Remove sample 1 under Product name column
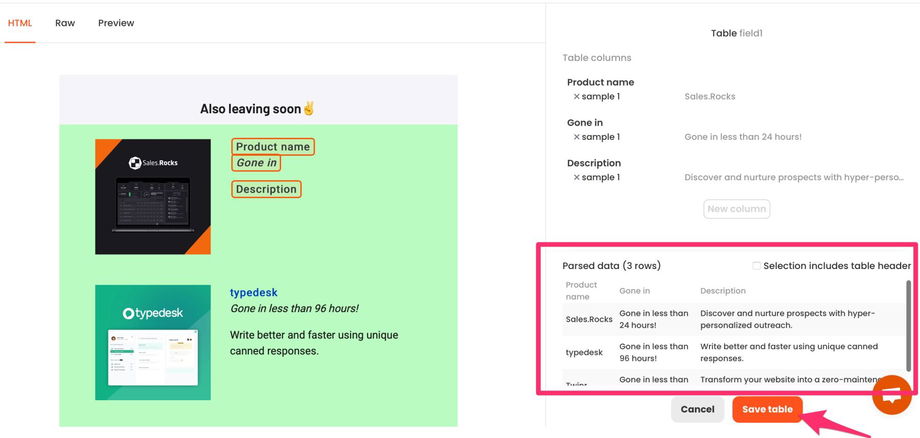This screenshot has height=438, width=920. [x=577, y=97]
